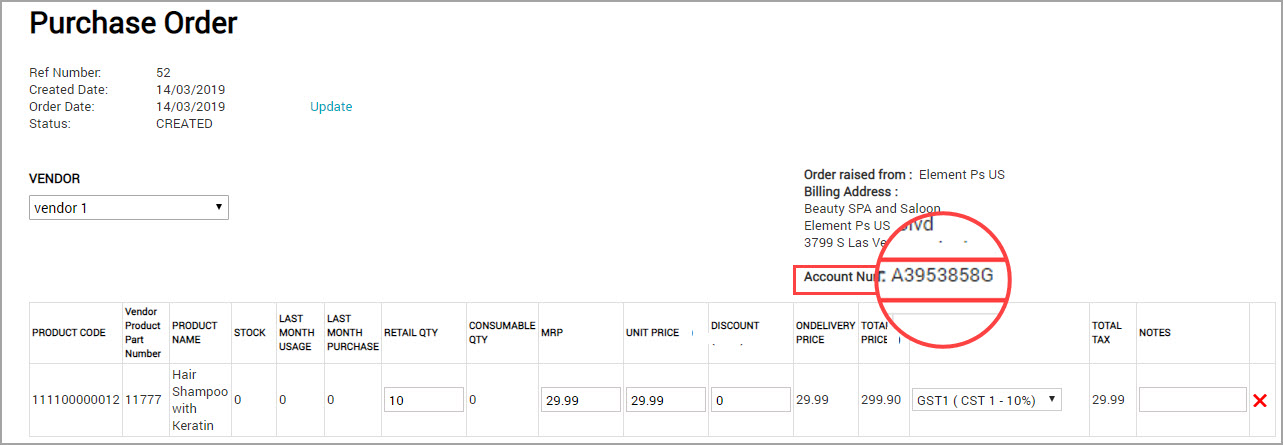Click the Created Date value 14/03/2019
Screen dimensions: 1283x445
tap(191, 90)
